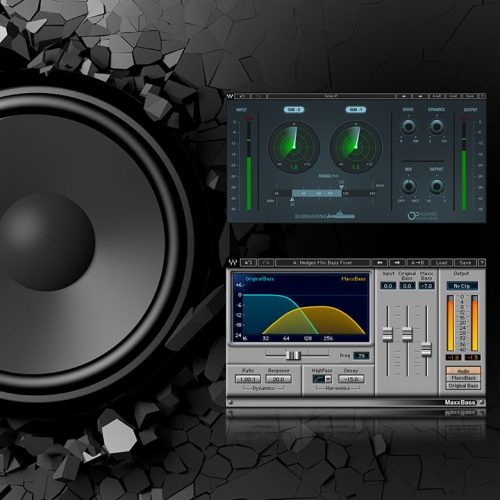
Task: Click the Load button in MaxxBass
Action: tap(441, 263)
